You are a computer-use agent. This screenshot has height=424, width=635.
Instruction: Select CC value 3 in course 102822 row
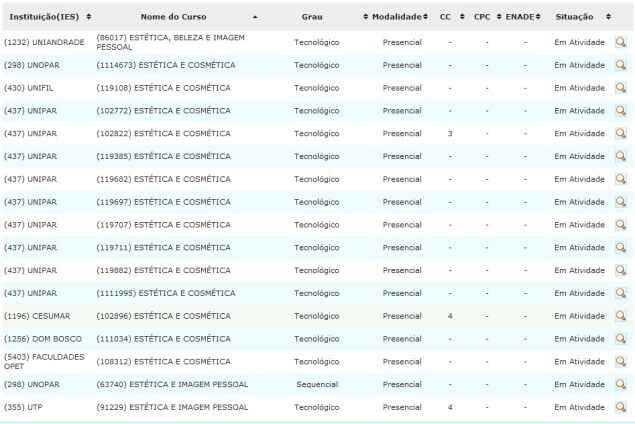[x=450, y=133]
